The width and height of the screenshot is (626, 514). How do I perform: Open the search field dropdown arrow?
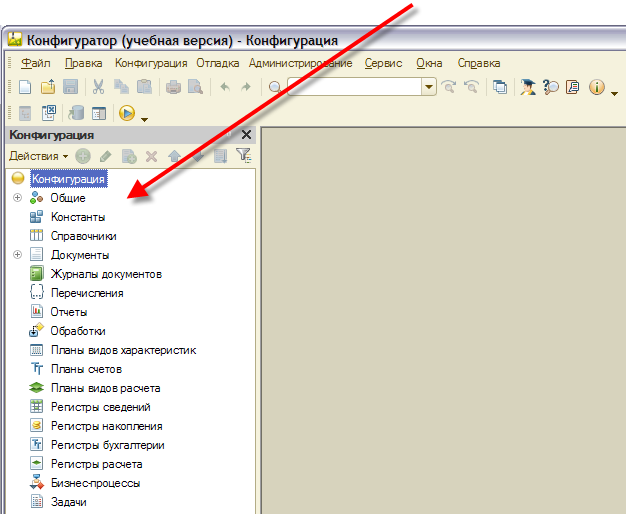click(x=429, y=88)
